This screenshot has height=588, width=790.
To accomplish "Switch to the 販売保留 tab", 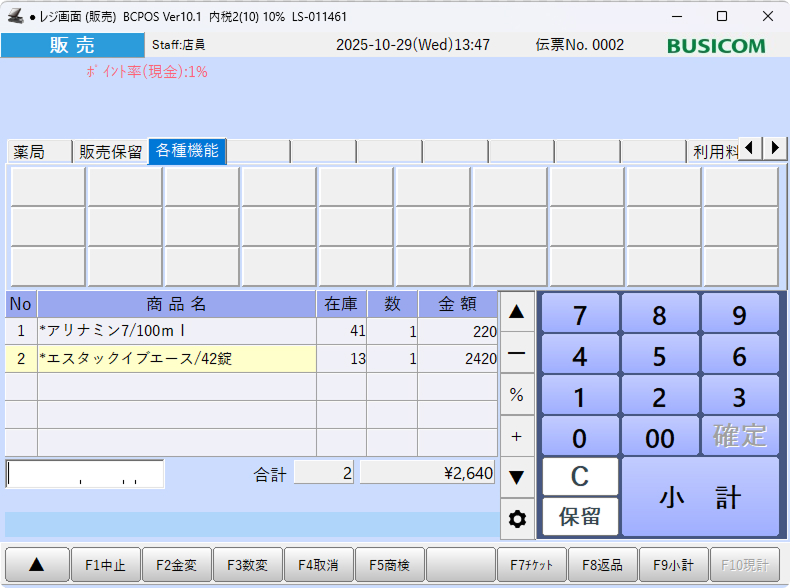I will 110,152.
